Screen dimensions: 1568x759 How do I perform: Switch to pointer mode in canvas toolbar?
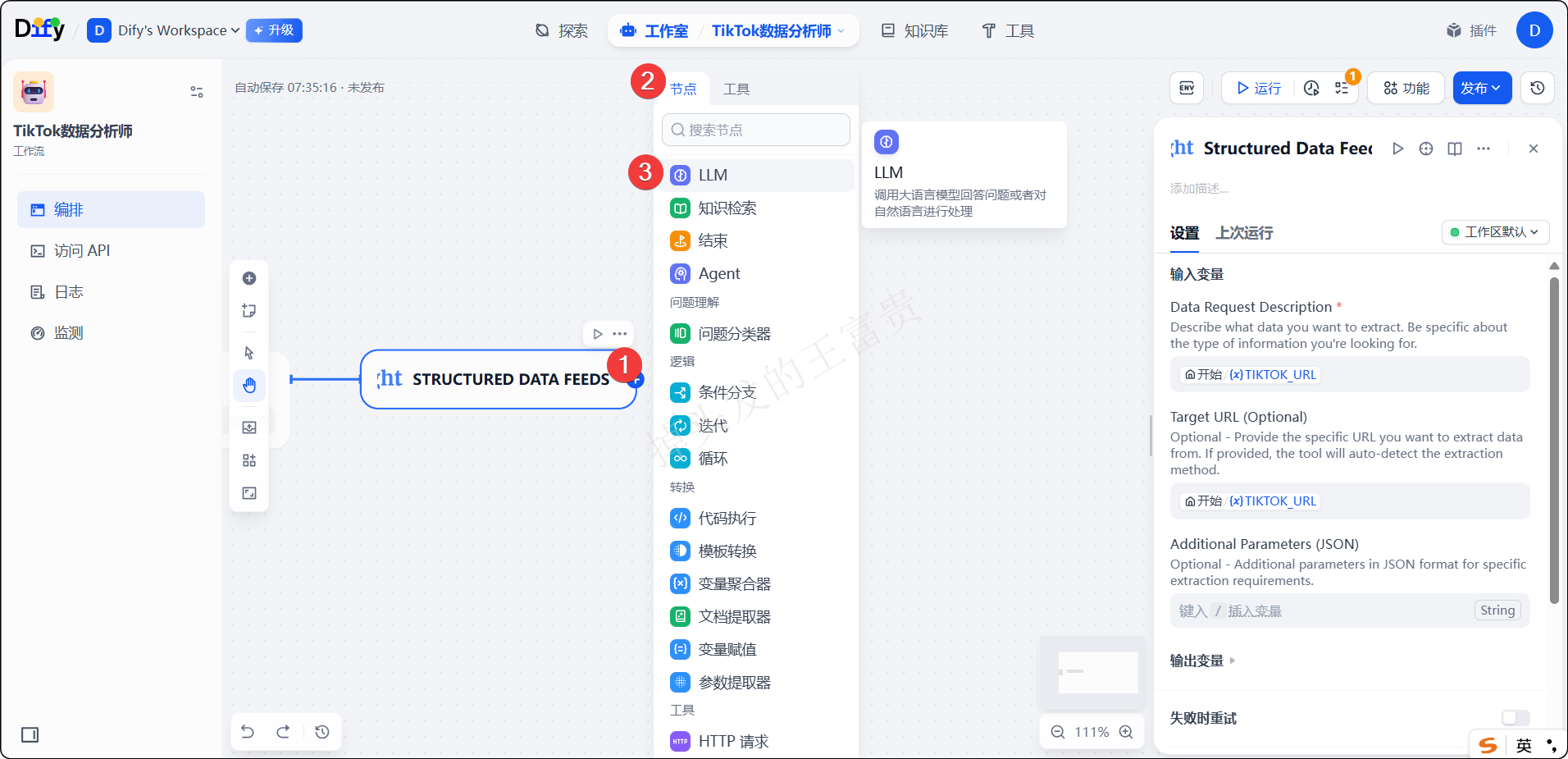coord(249,353)
